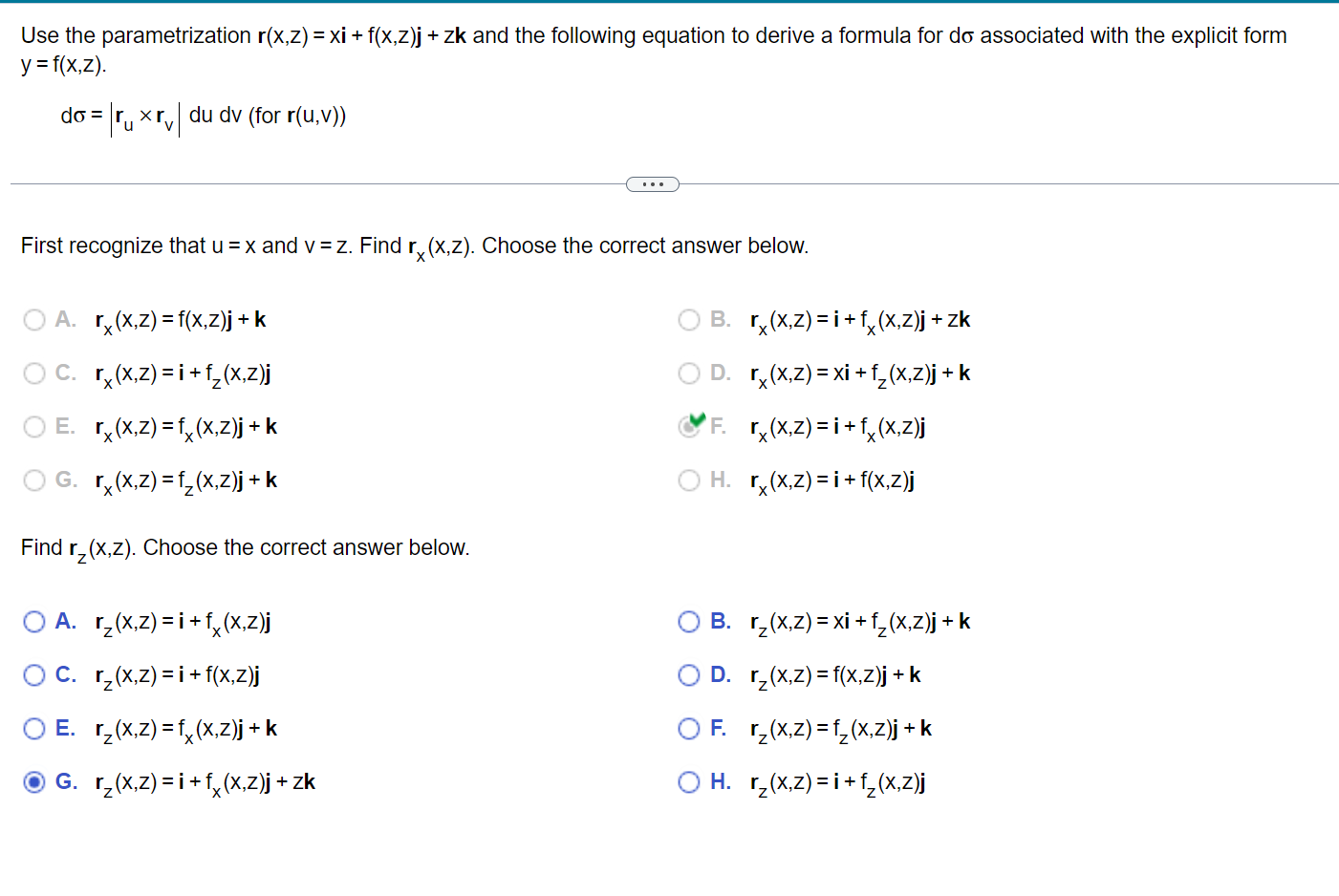Click the teal header bar at top

coord(669,4)
